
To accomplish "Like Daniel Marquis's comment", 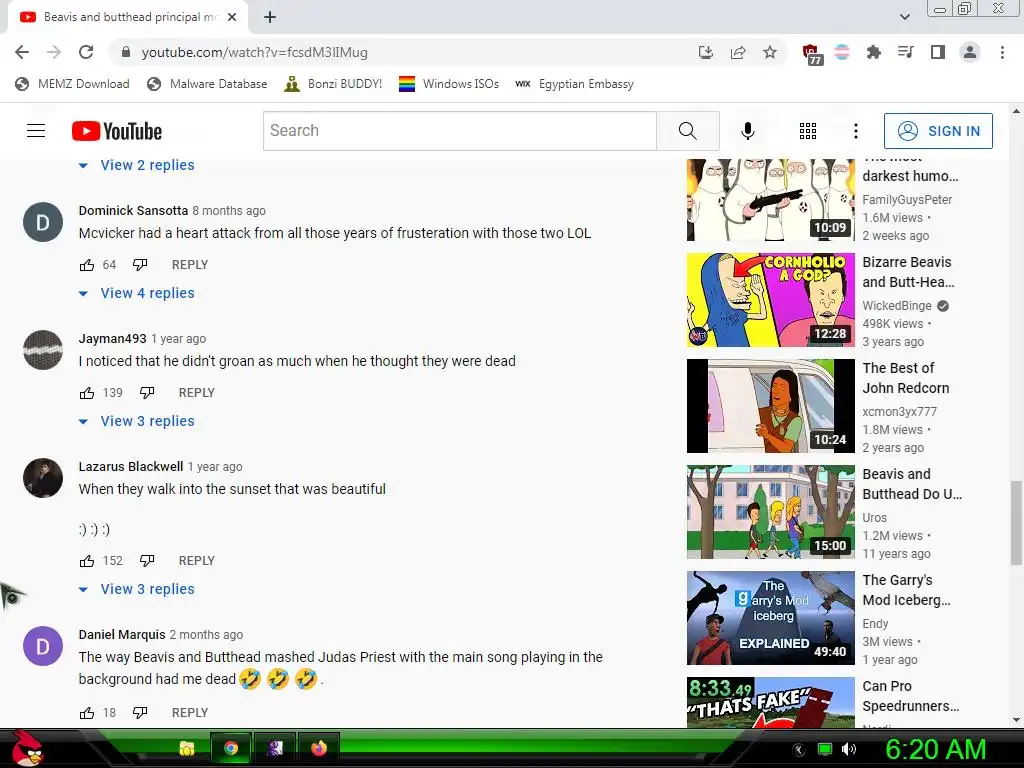I will click(x=87, y=712).
